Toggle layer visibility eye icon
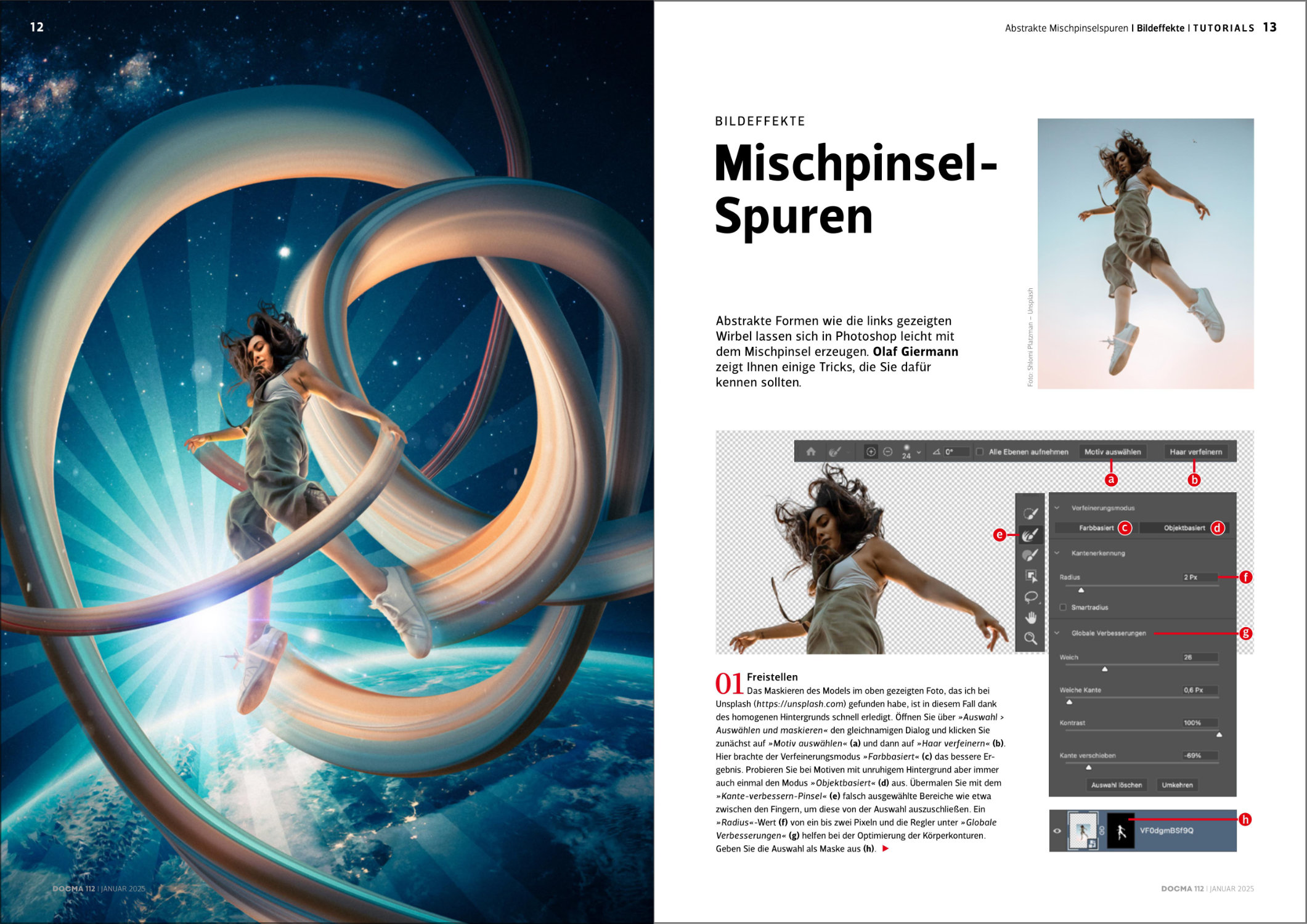 1057,830
